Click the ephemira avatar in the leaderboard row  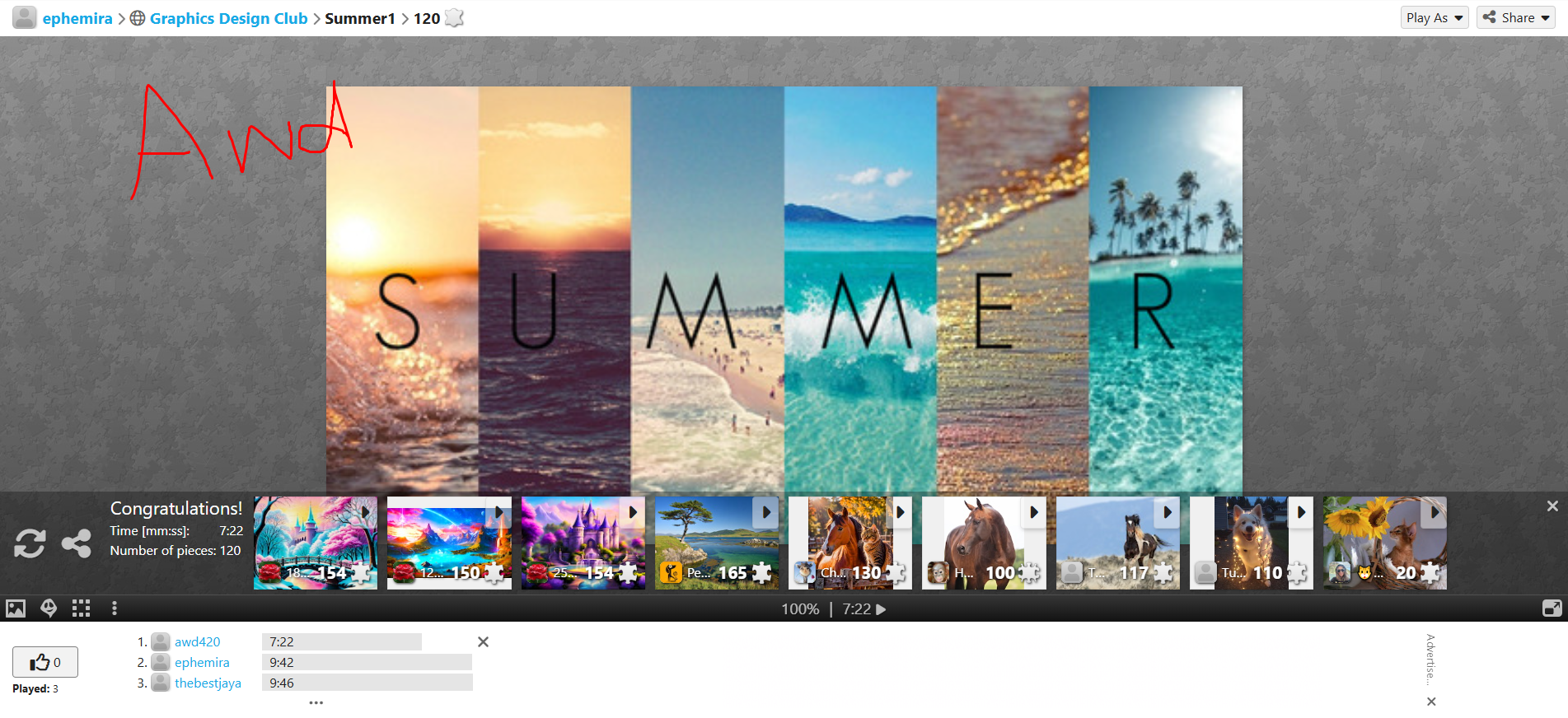pyautogui.click(x=161, y=662)
